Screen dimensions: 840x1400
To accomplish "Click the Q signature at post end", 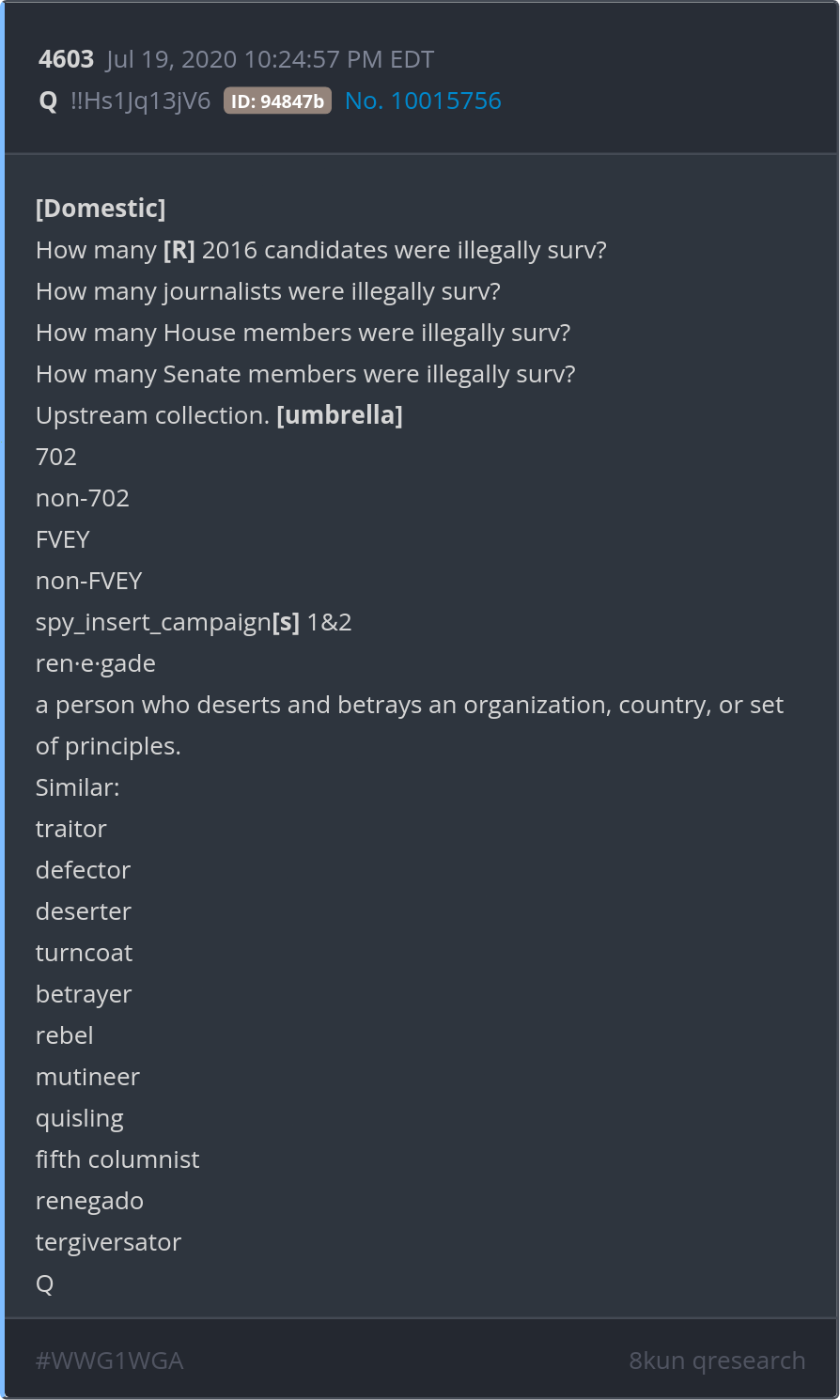I will coord(45,1283).
